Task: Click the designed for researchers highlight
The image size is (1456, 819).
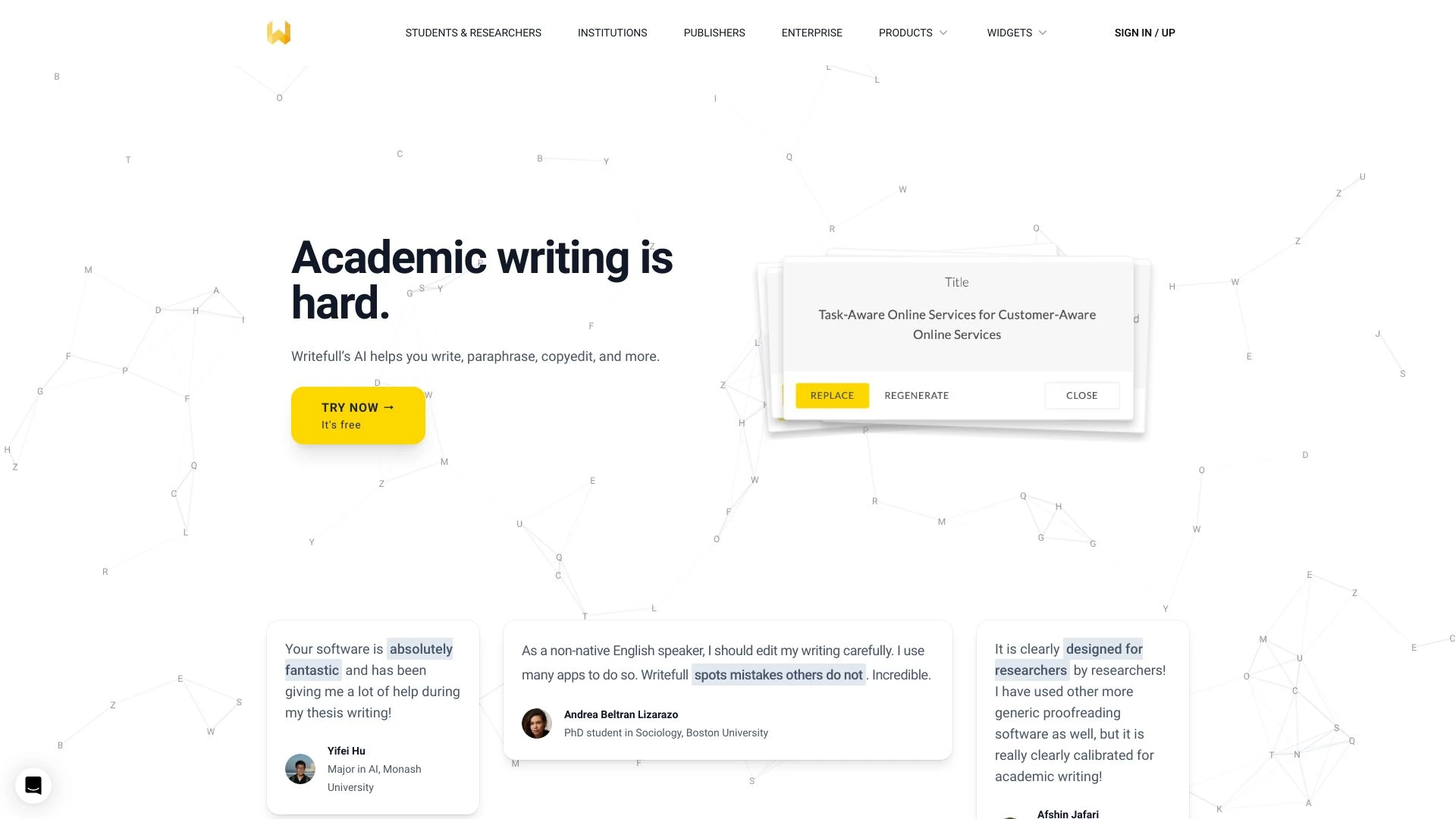Action: pyautogui.click(x=1067, y=660)
